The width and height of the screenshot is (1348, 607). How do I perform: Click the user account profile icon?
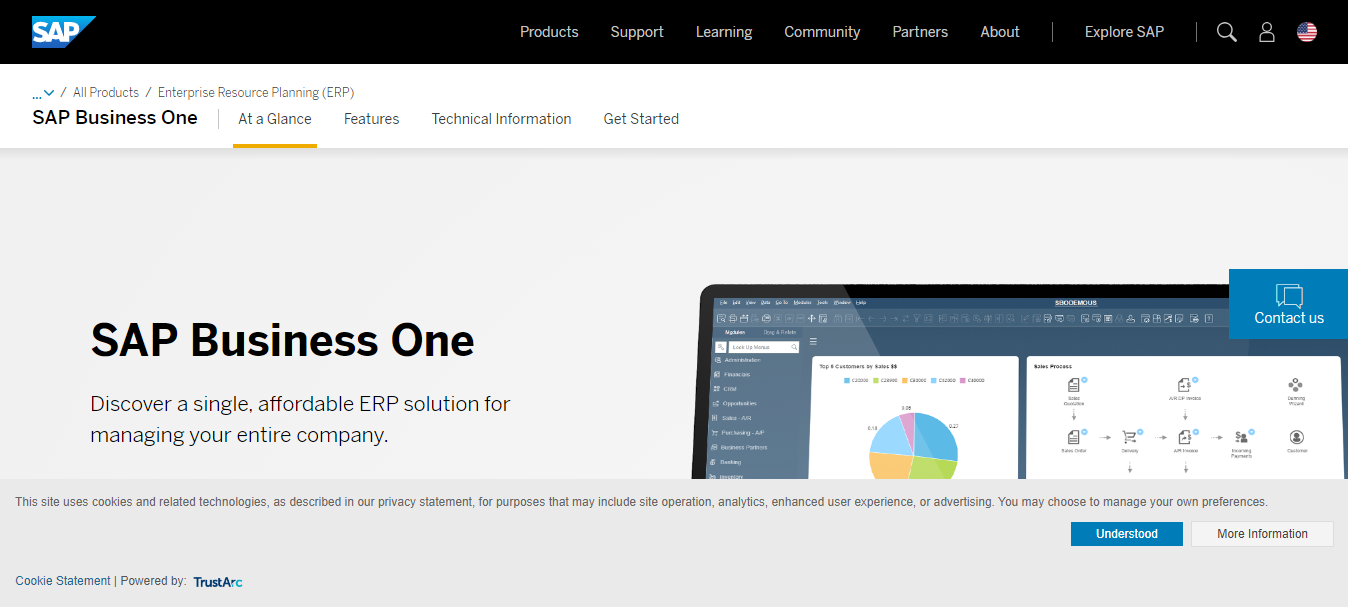[1266, 32]
